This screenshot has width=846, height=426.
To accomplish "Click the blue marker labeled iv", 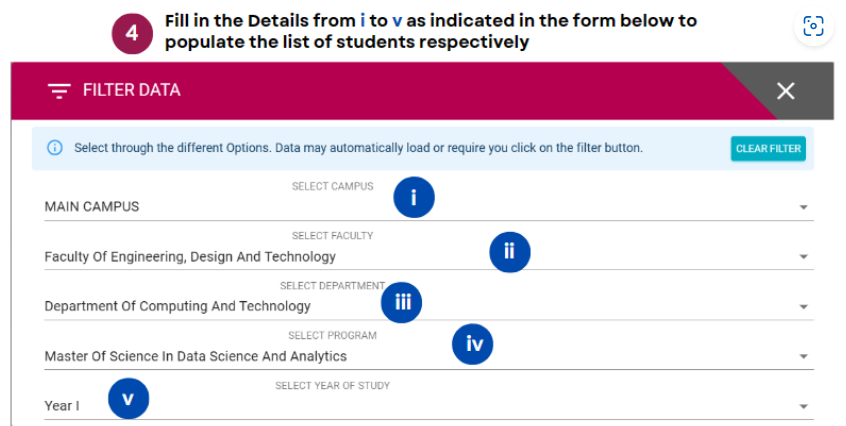I will point(473,344).
